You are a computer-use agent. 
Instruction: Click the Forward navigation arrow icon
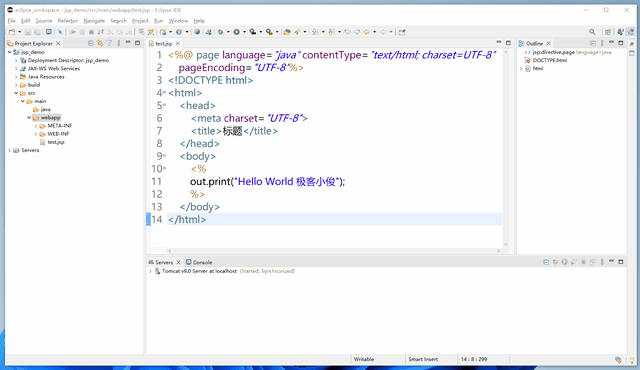click(383, 32)
